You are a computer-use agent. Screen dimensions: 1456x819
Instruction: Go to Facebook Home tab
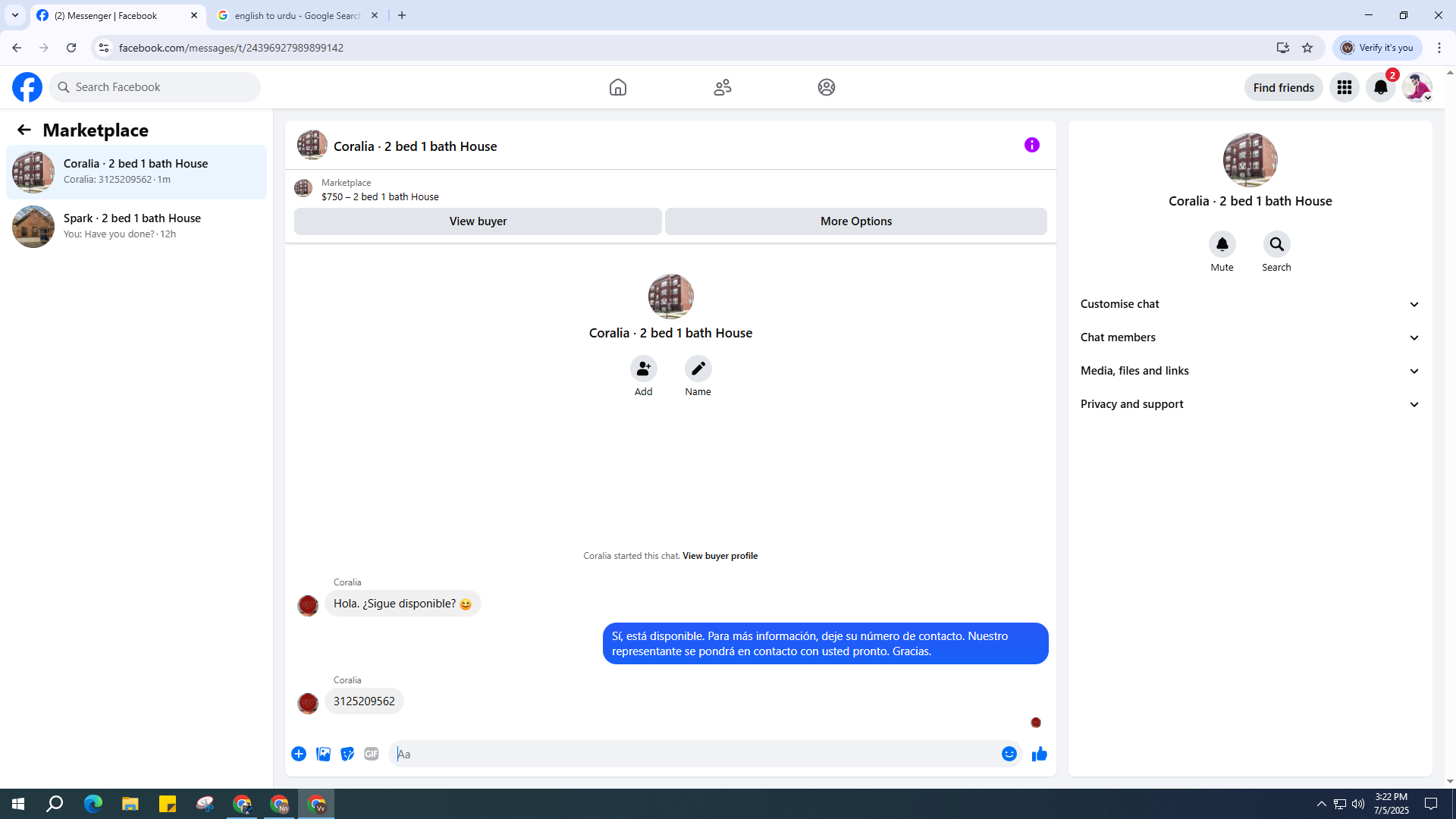(x=617, y=87)
